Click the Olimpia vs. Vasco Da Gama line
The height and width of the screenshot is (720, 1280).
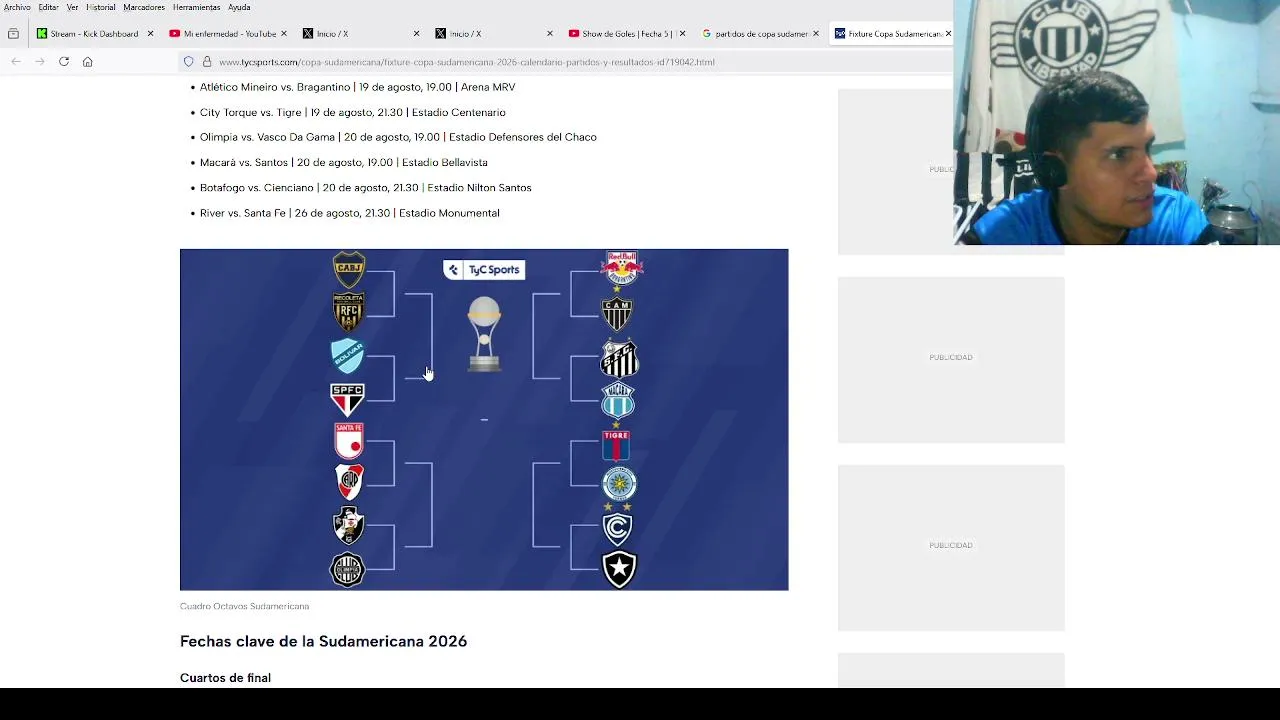(398, 137)
